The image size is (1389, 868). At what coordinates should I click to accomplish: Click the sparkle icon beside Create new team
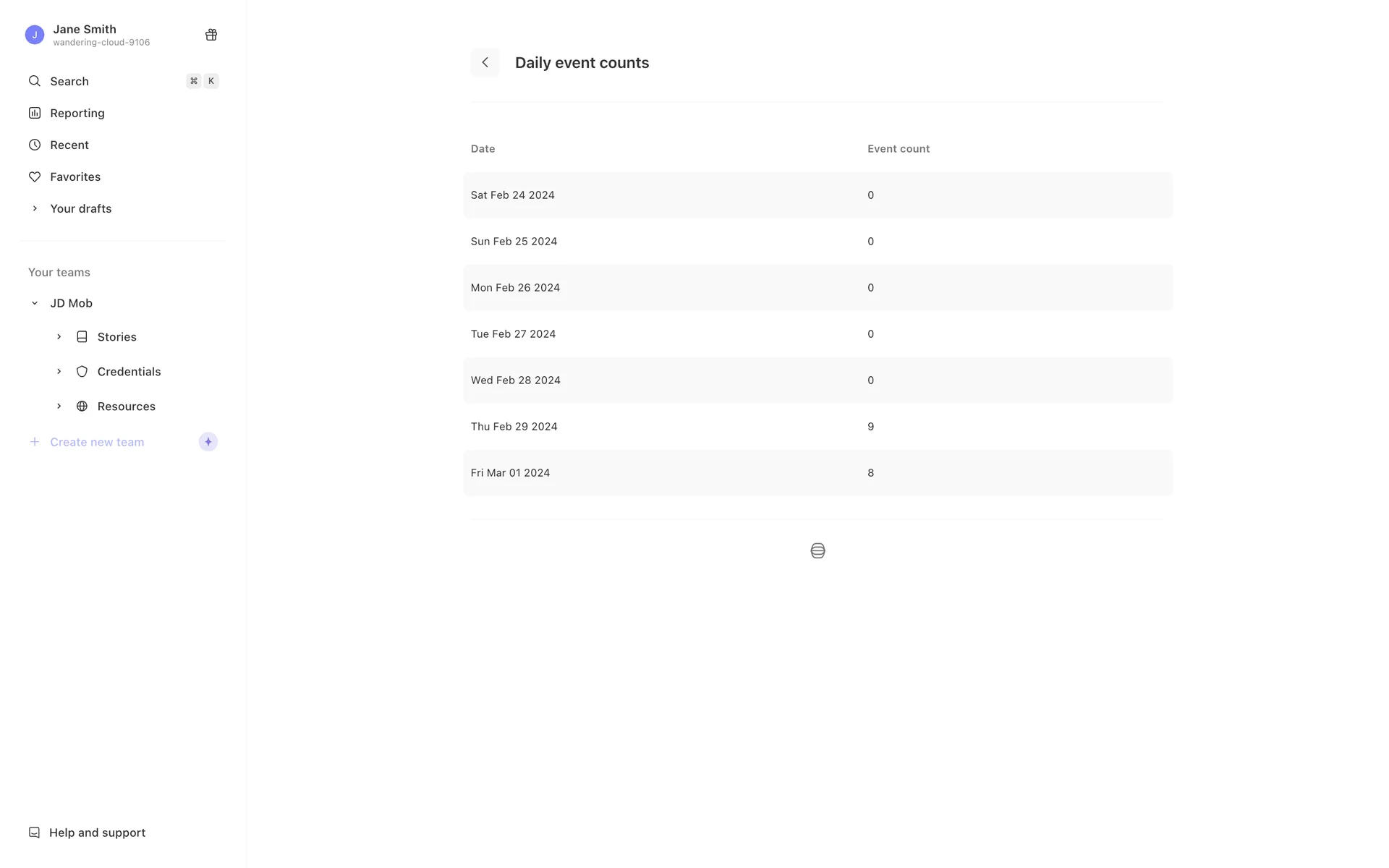click(208, 442)
